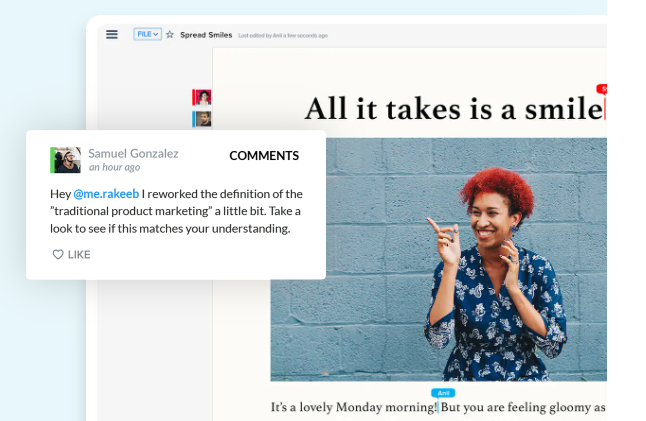646x421 pixels.
Task: Click Samuel Gonzalez's avatar in comment
Action: [66, 160]
